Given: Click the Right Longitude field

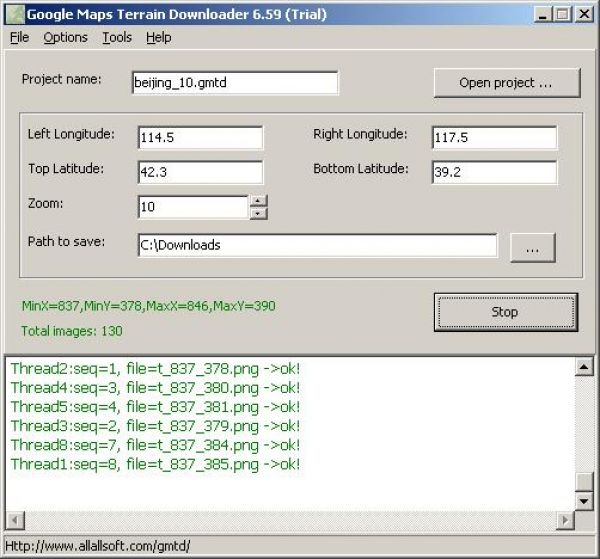Looking at the screenshot, I should (x=494, y=137).
